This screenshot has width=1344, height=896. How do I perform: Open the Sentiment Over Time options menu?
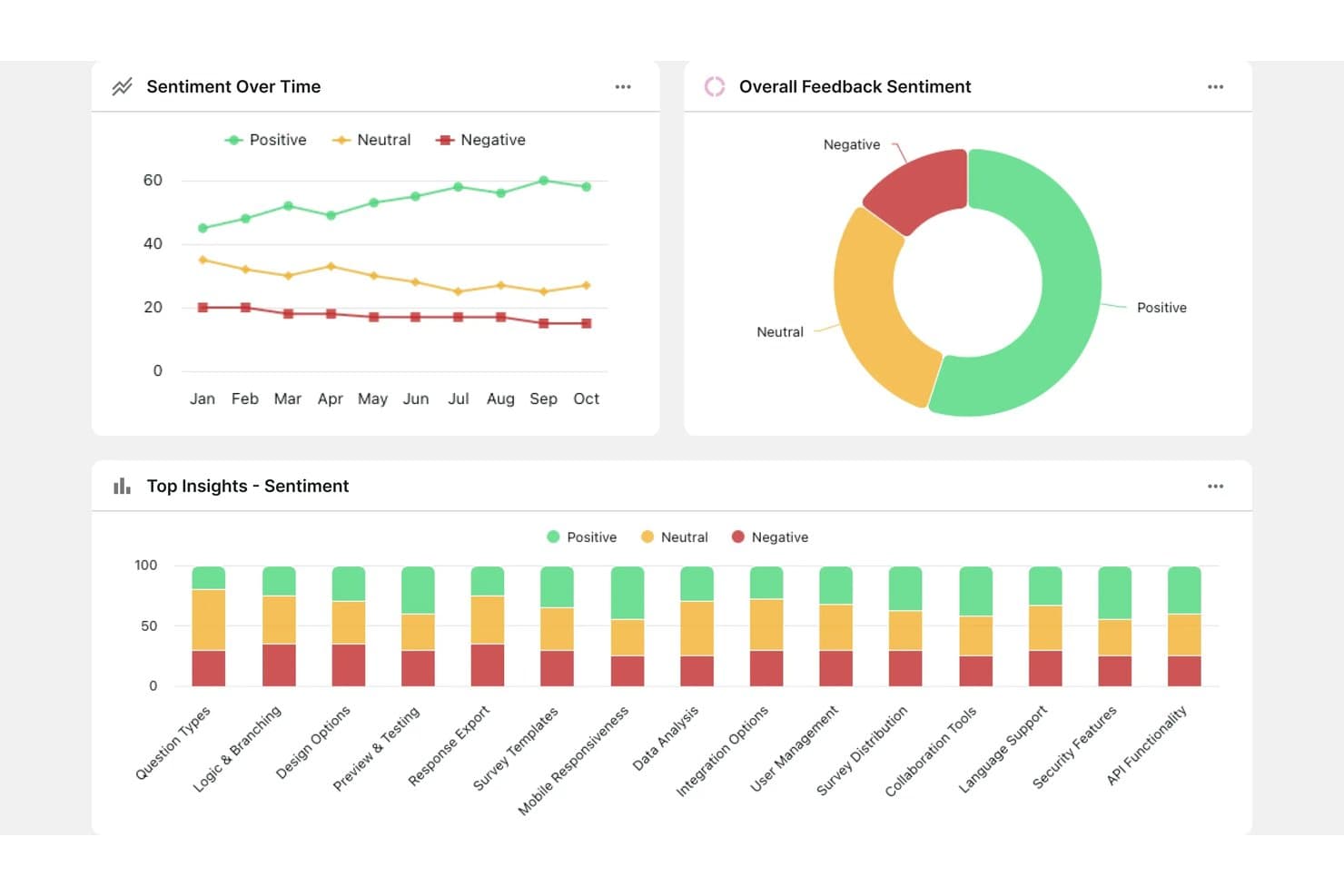coord(623,86)
